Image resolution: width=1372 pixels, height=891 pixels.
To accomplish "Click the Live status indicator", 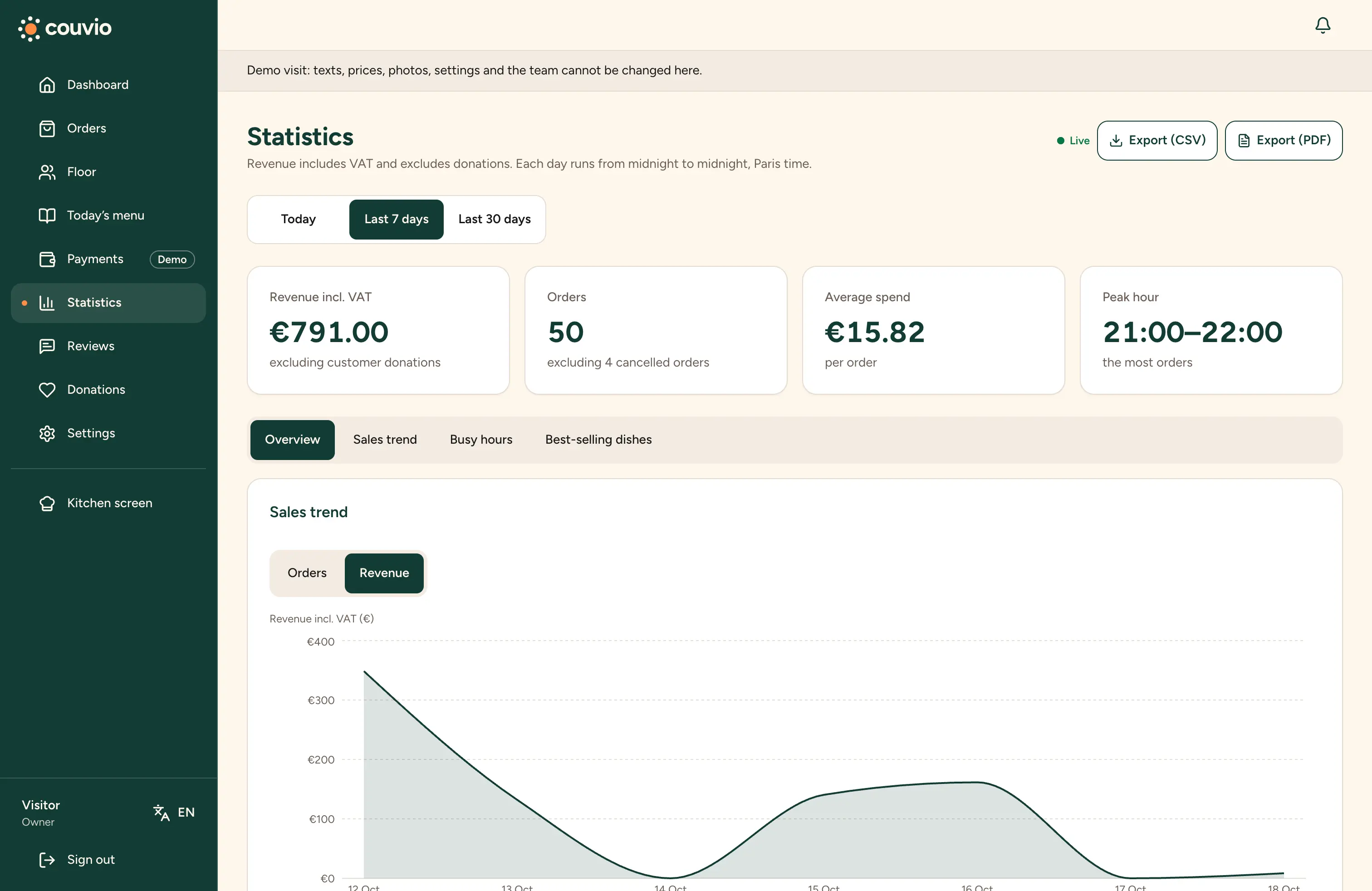I will [x=1073, y=141].
